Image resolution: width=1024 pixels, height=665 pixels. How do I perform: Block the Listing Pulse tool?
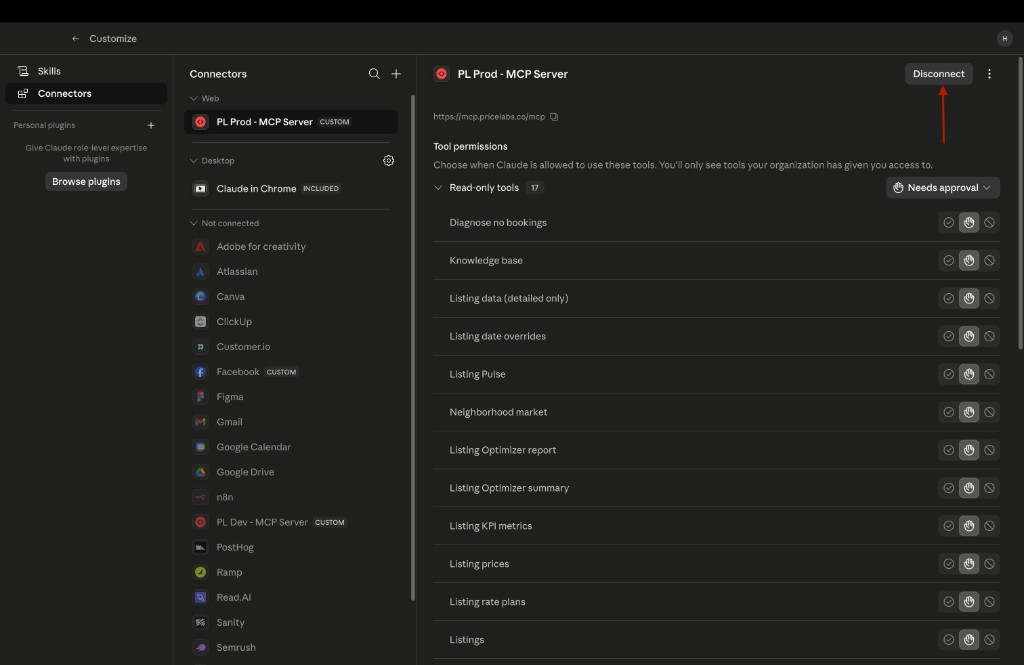coord(989,374)
